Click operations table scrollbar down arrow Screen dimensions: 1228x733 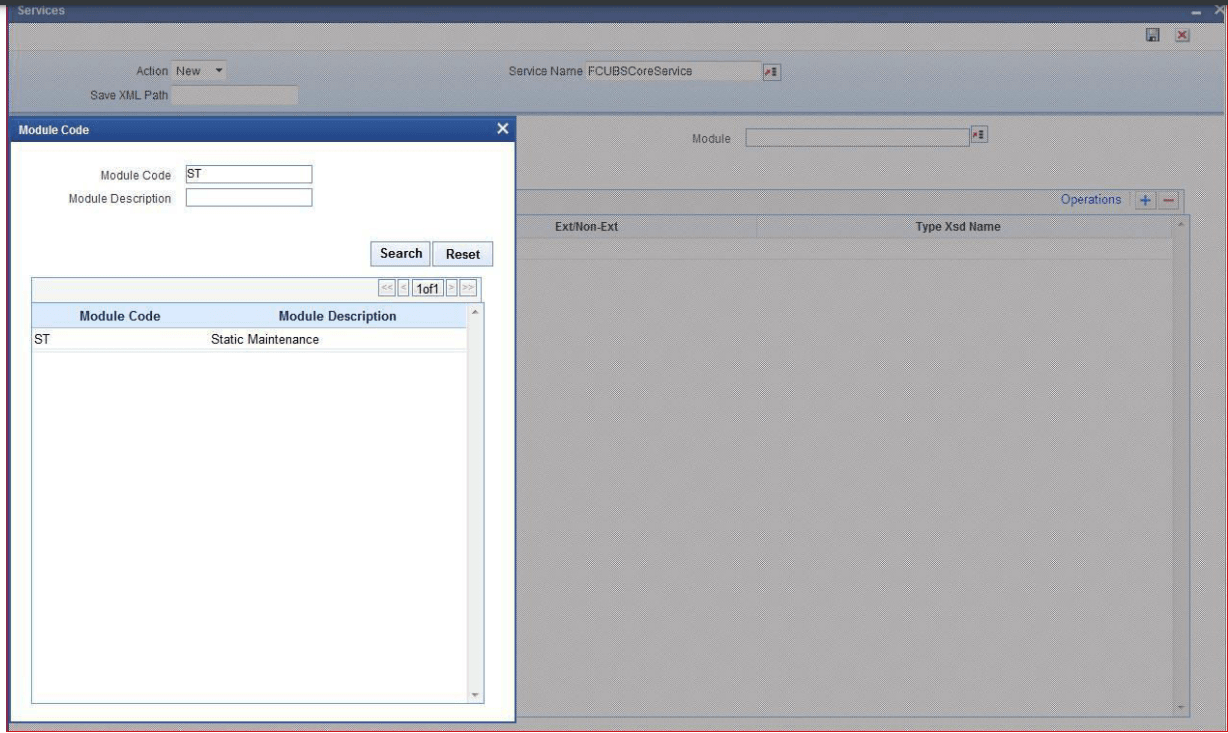(1181, 706)
